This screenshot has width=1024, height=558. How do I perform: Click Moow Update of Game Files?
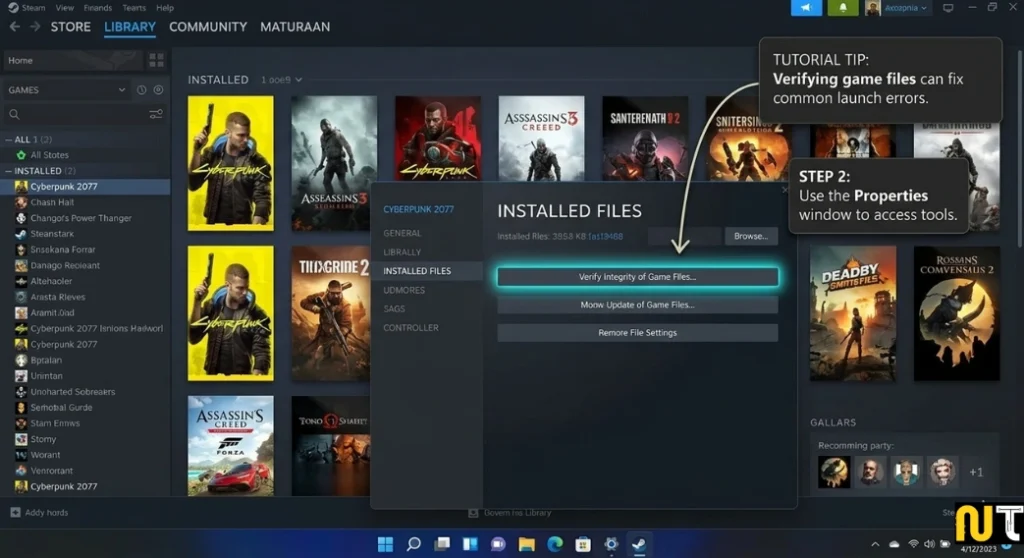coord(637,304)
